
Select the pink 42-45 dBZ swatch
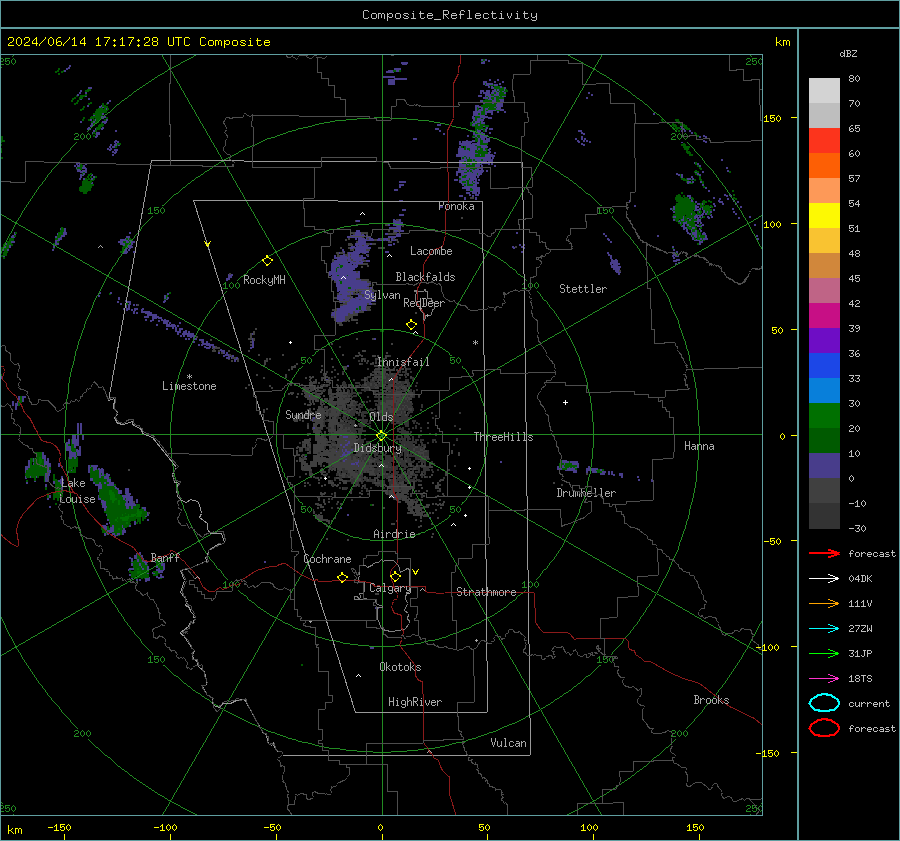pyautogui.click(x=824, y=291)
